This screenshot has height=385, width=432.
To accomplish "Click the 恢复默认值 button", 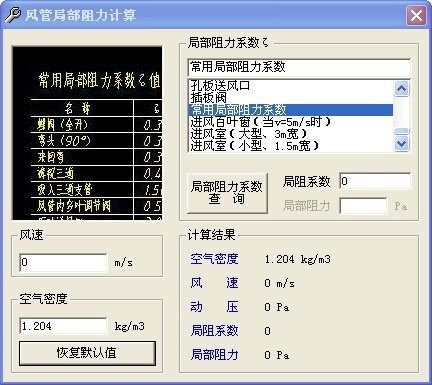I will [87, 353].
